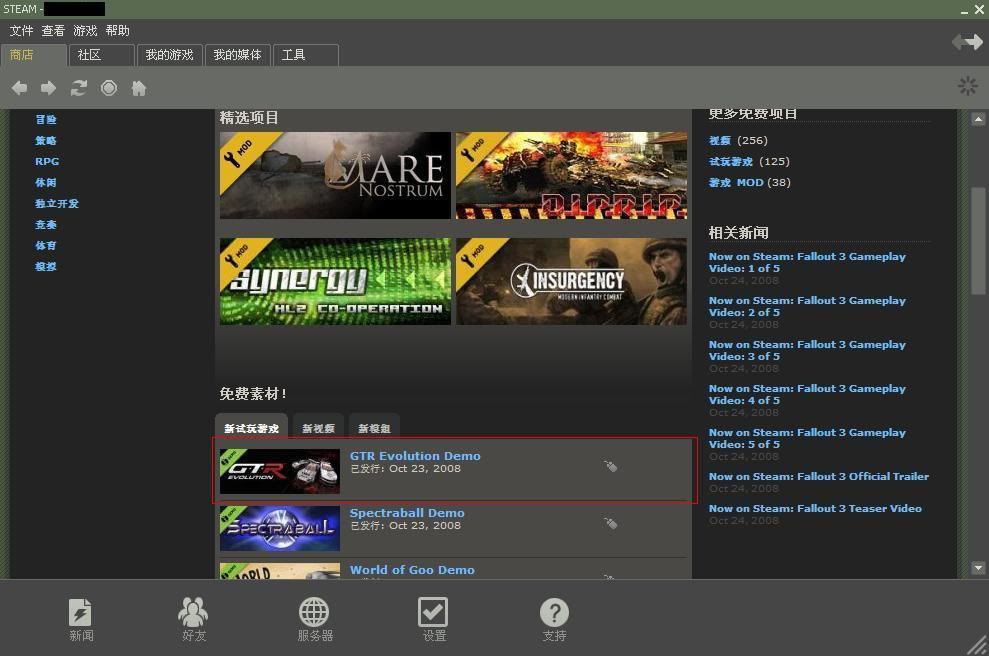
Task: Open Fallout 3 Gameplay Video 2 of 5
Action: click(x=807, y=307)
